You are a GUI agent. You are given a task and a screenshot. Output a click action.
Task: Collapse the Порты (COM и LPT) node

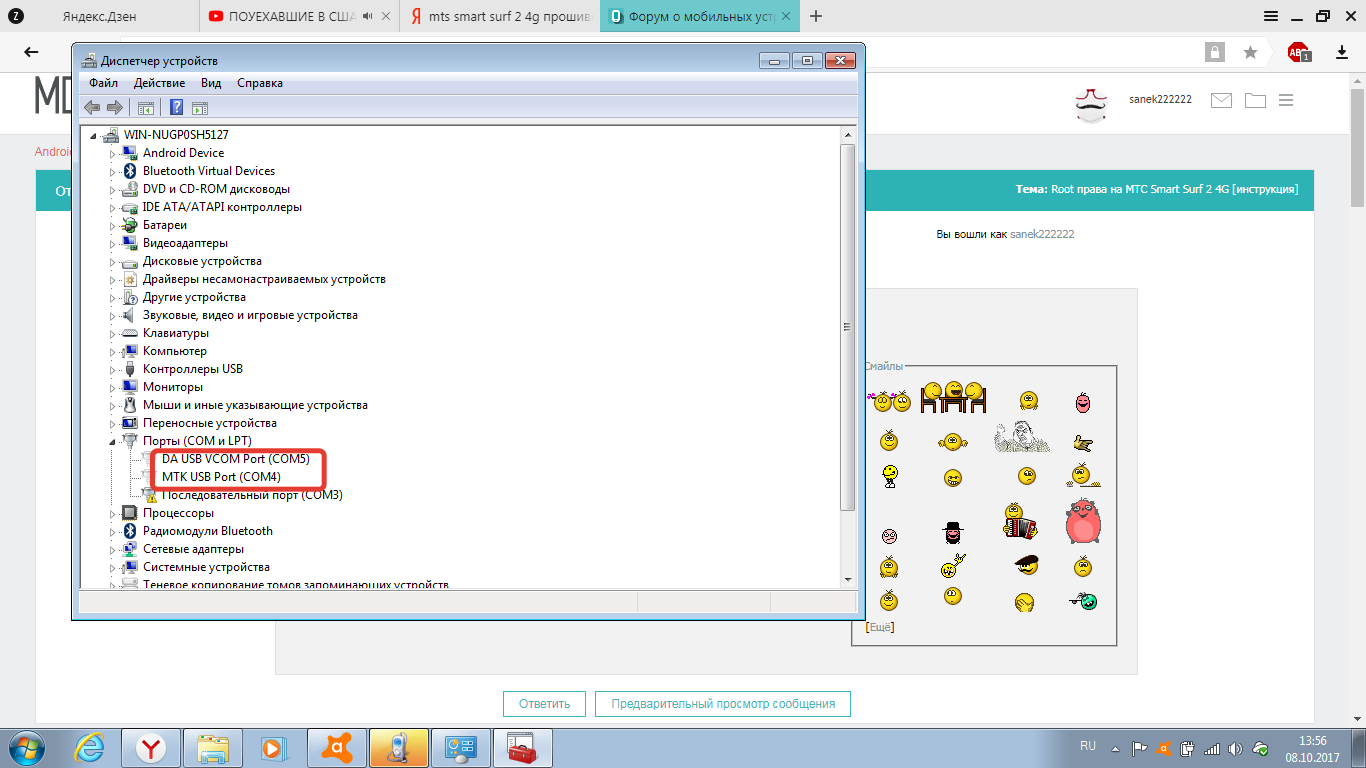[x=113, y=441]
